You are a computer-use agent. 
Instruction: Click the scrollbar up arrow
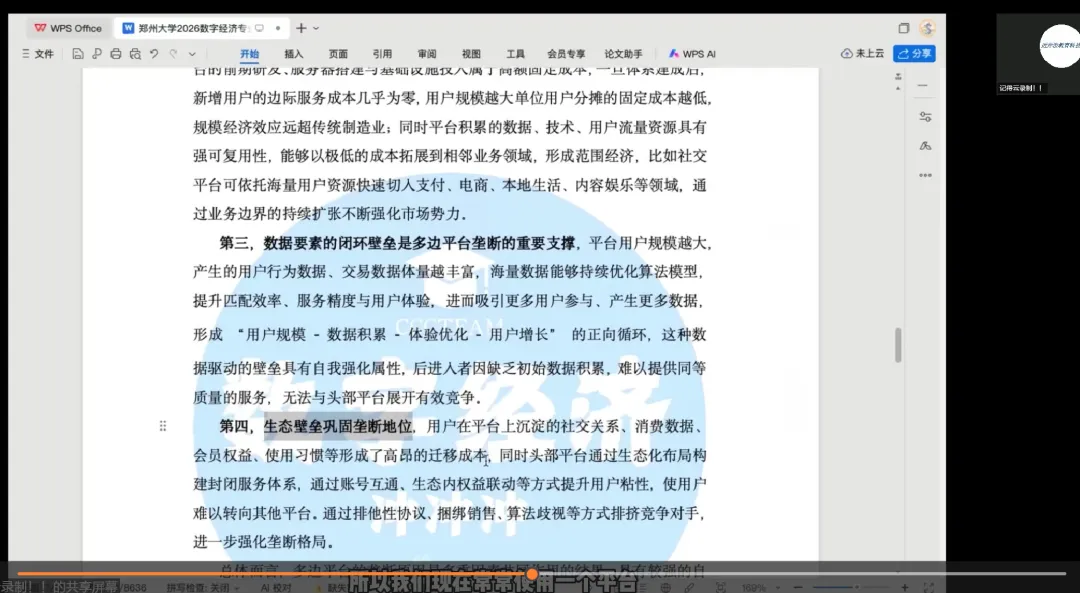897,89
